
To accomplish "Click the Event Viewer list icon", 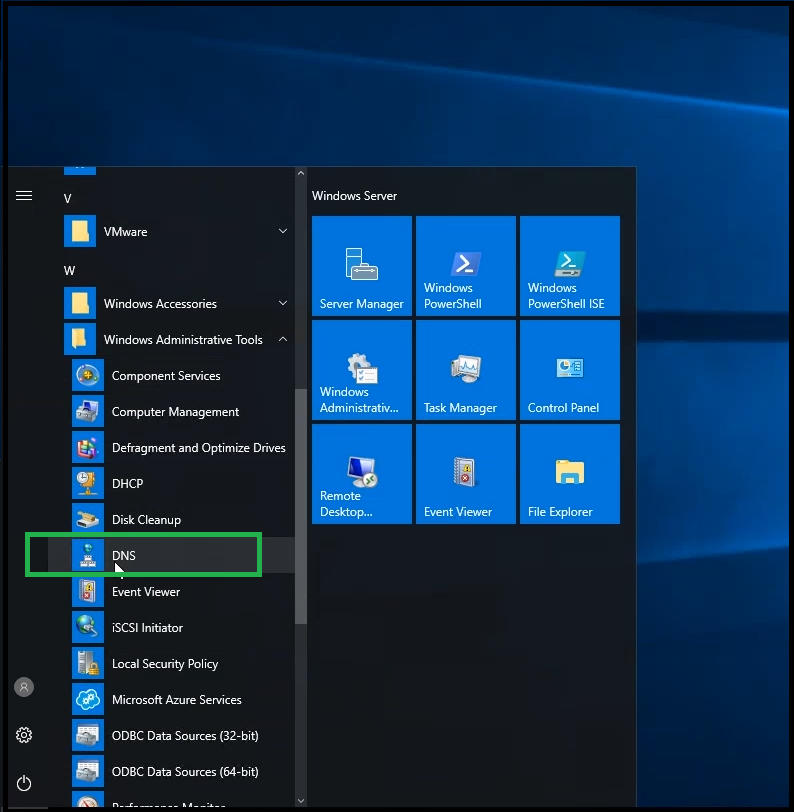I will click(x=88, y=591).
